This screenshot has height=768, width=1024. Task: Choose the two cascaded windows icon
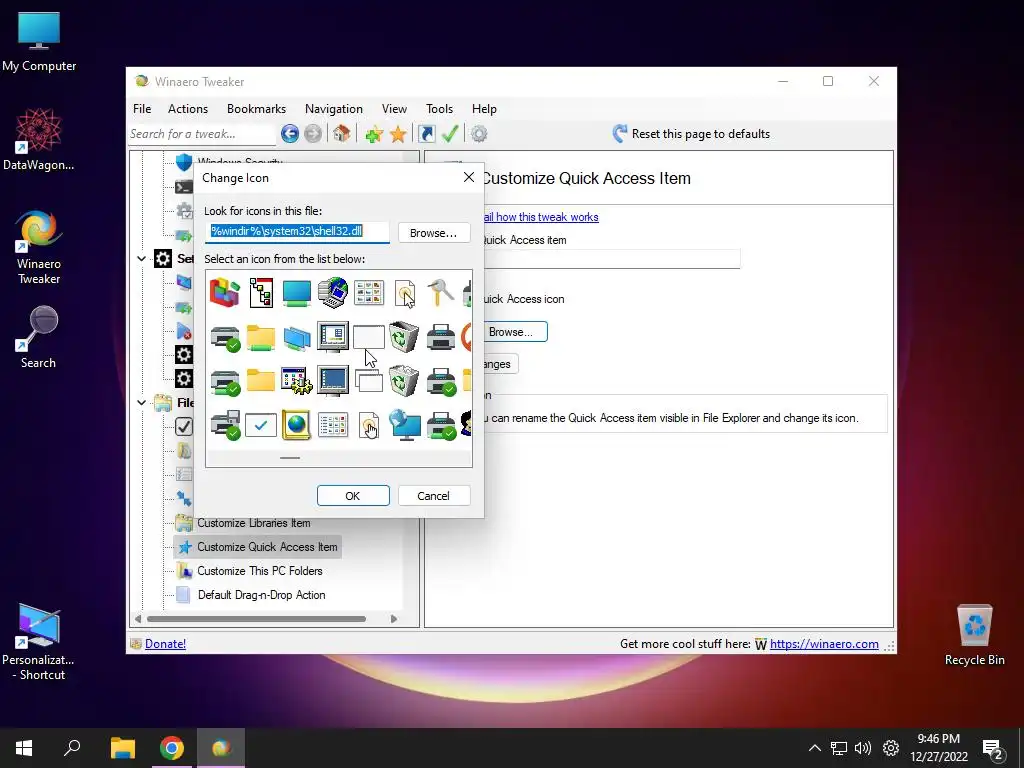[368, 381]
